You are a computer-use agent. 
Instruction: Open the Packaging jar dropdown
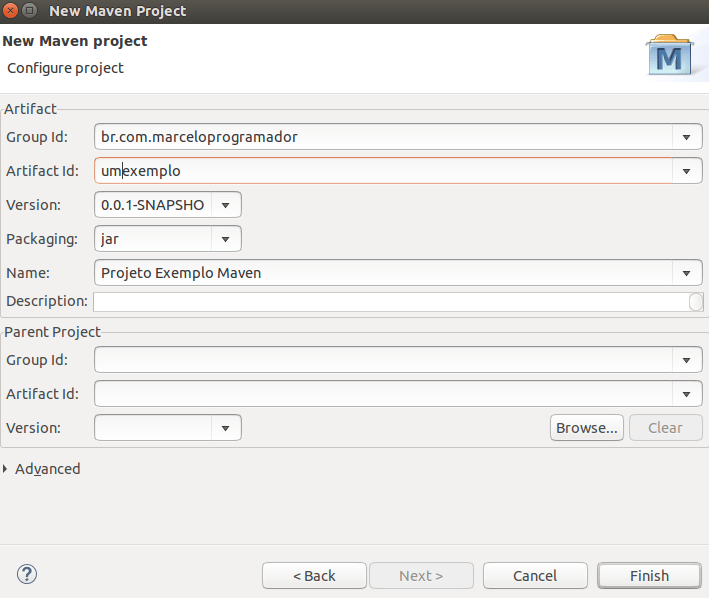pos(226,239)
